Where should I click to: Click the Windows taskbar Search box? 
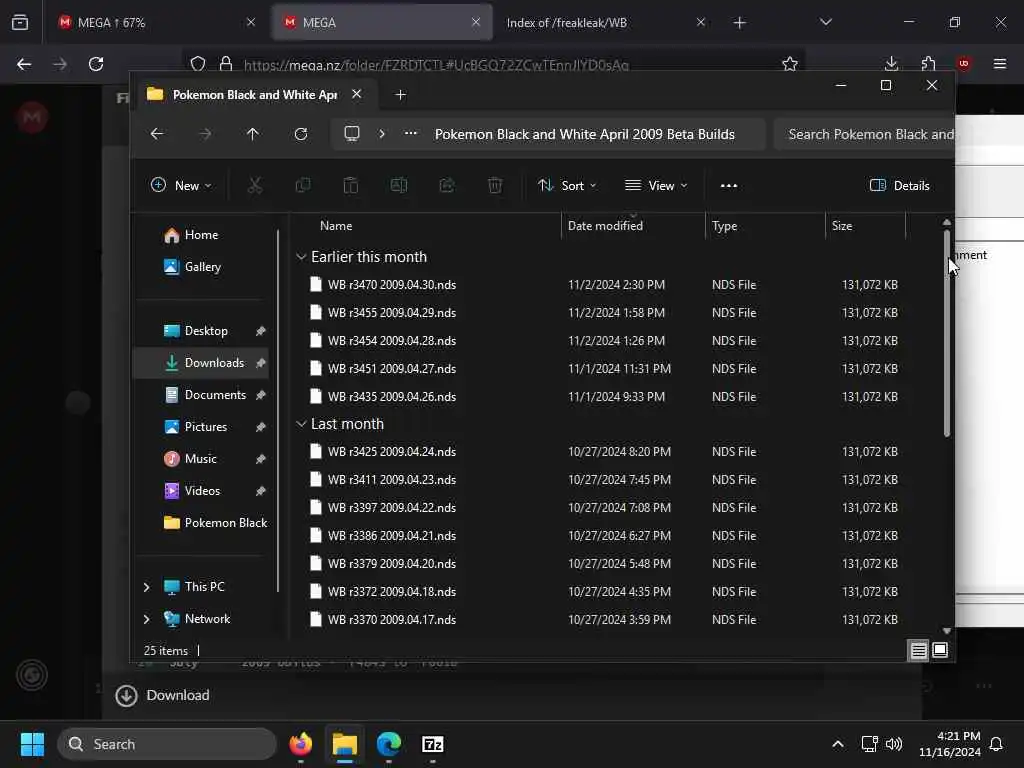(167, 744)
